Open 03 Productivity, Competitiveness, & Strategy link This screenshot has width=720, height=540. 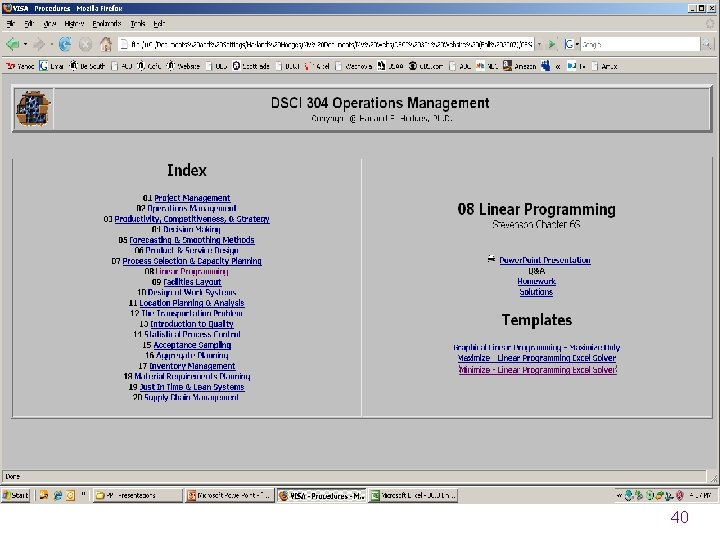click(x=192, y=219)
